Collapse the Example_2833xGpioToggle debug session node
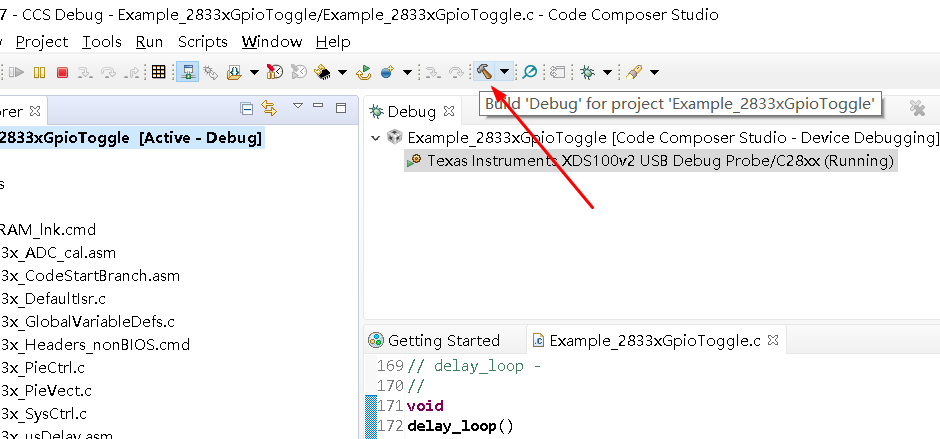 376,138
